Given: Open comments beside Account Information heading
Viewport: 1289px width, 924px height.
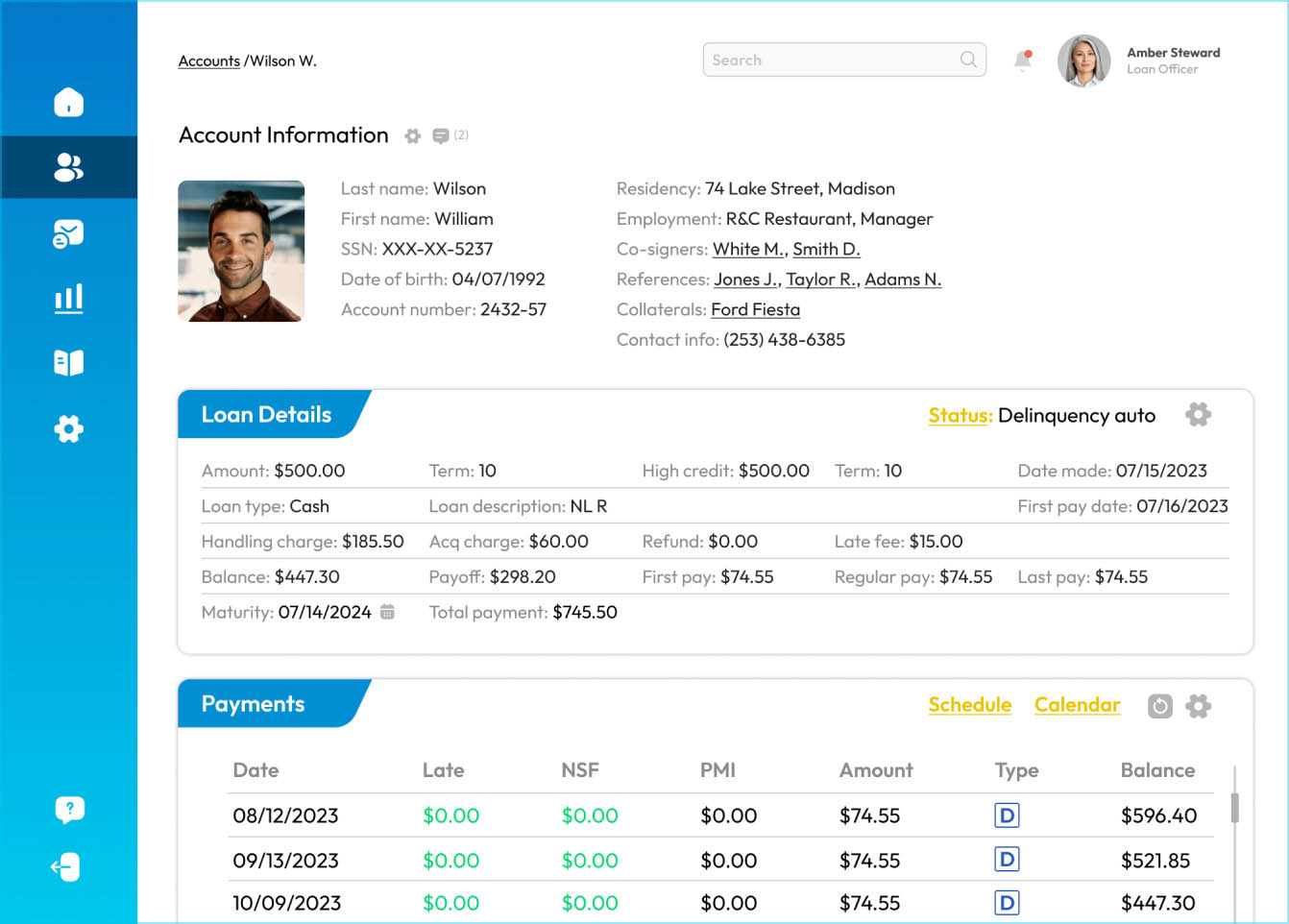Looking at the screenshot, I should click(441, 135).
